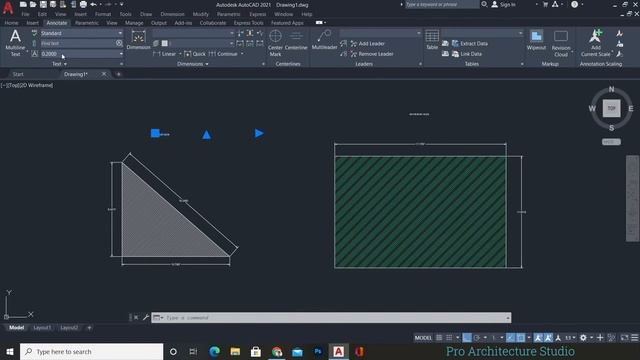Insert a Center Mark
The width and height of the screenshot is (640, 360).
point(275,43)
